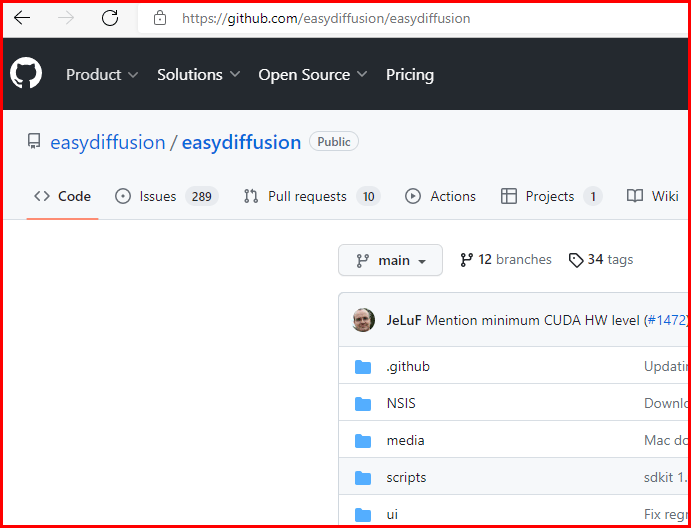
Task: Open the Actions tab
Action: tap(440, 196)
